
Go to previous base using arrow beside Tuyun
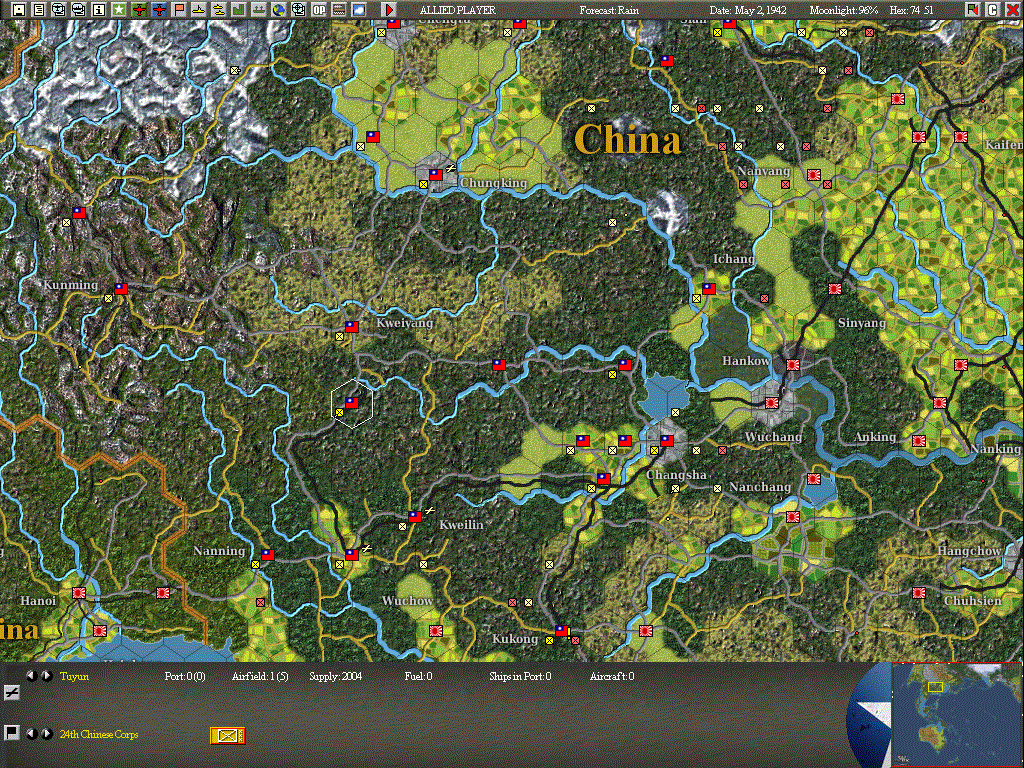pos(30,676)
